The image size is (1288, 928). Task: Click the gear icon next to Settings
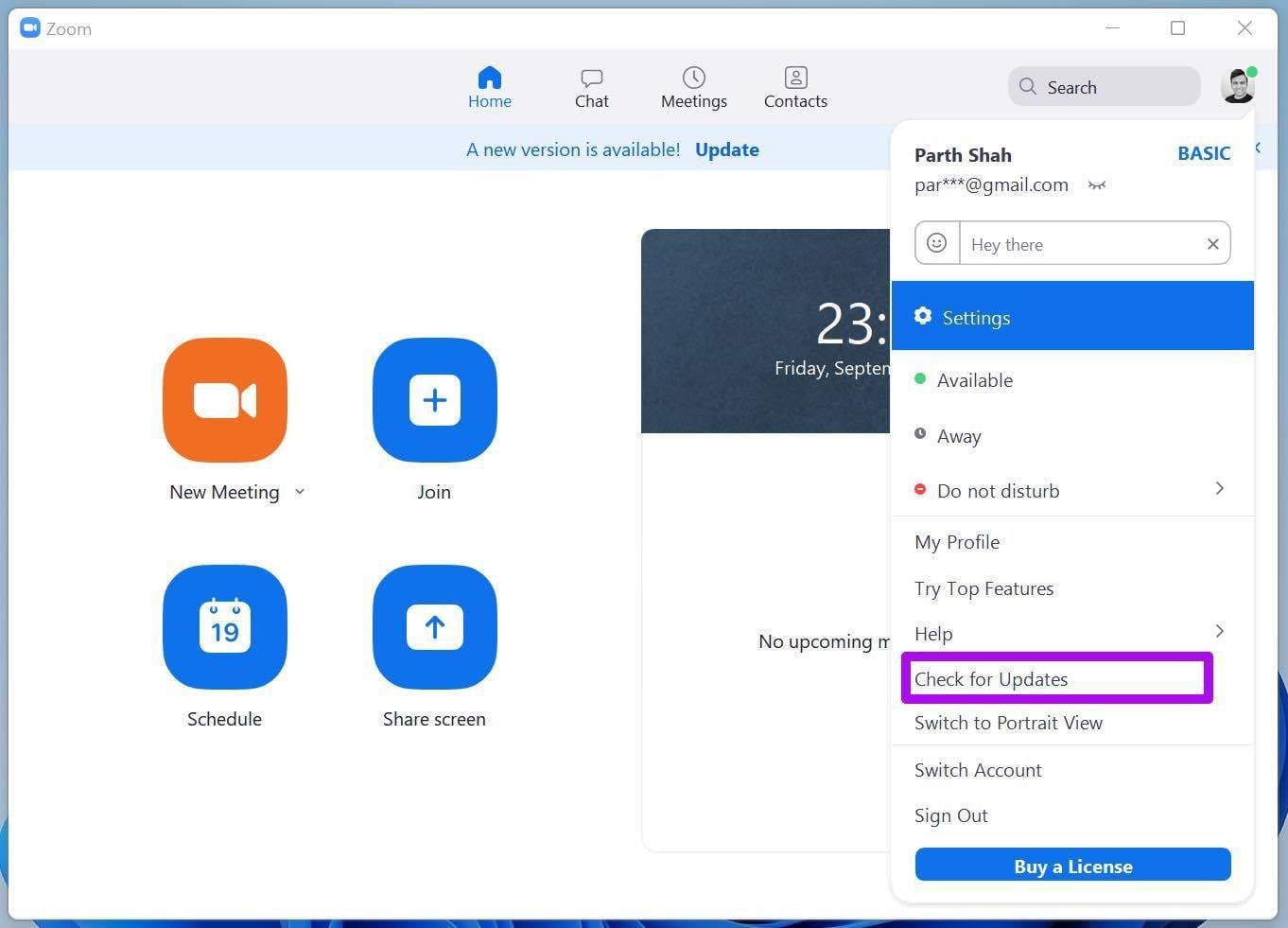pos(923,316)
